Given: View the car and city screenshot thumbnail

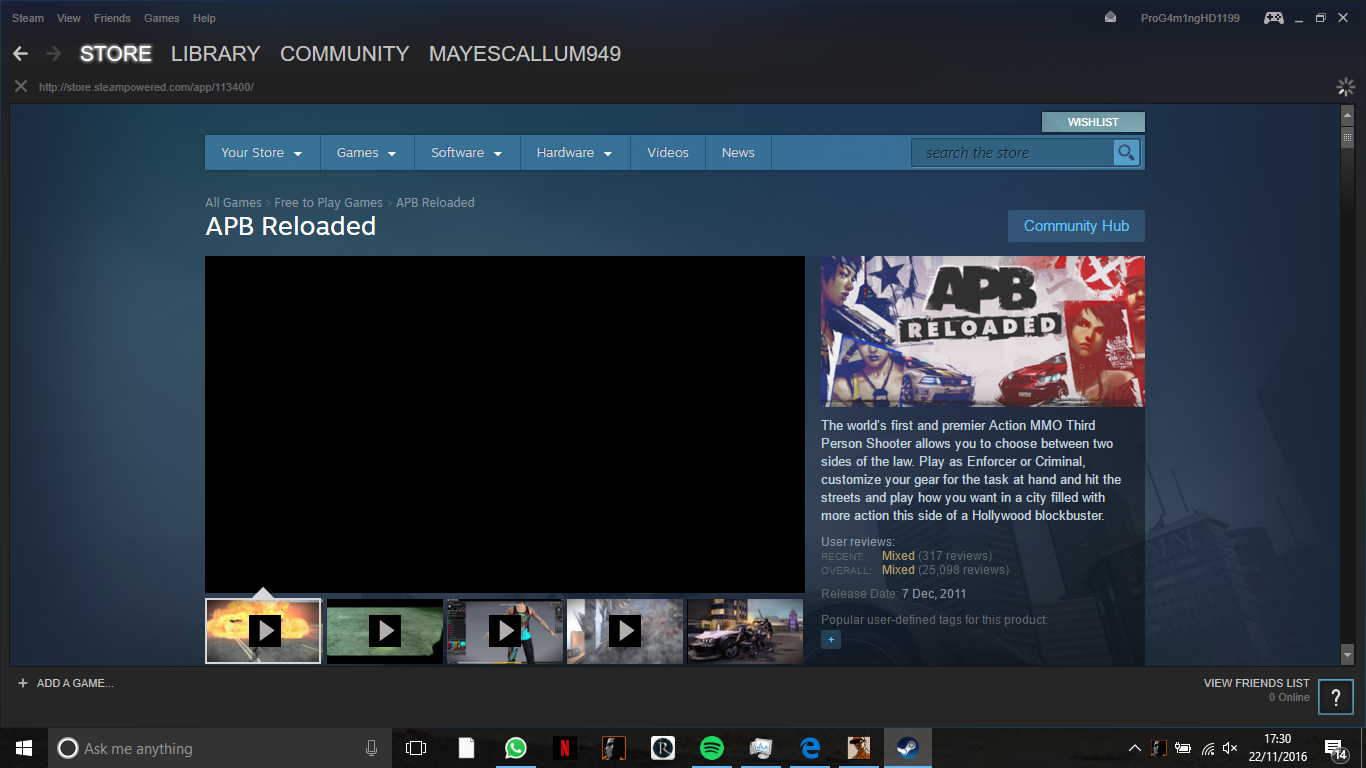Looking at the screenshot, I should click(x=745, y=631).
